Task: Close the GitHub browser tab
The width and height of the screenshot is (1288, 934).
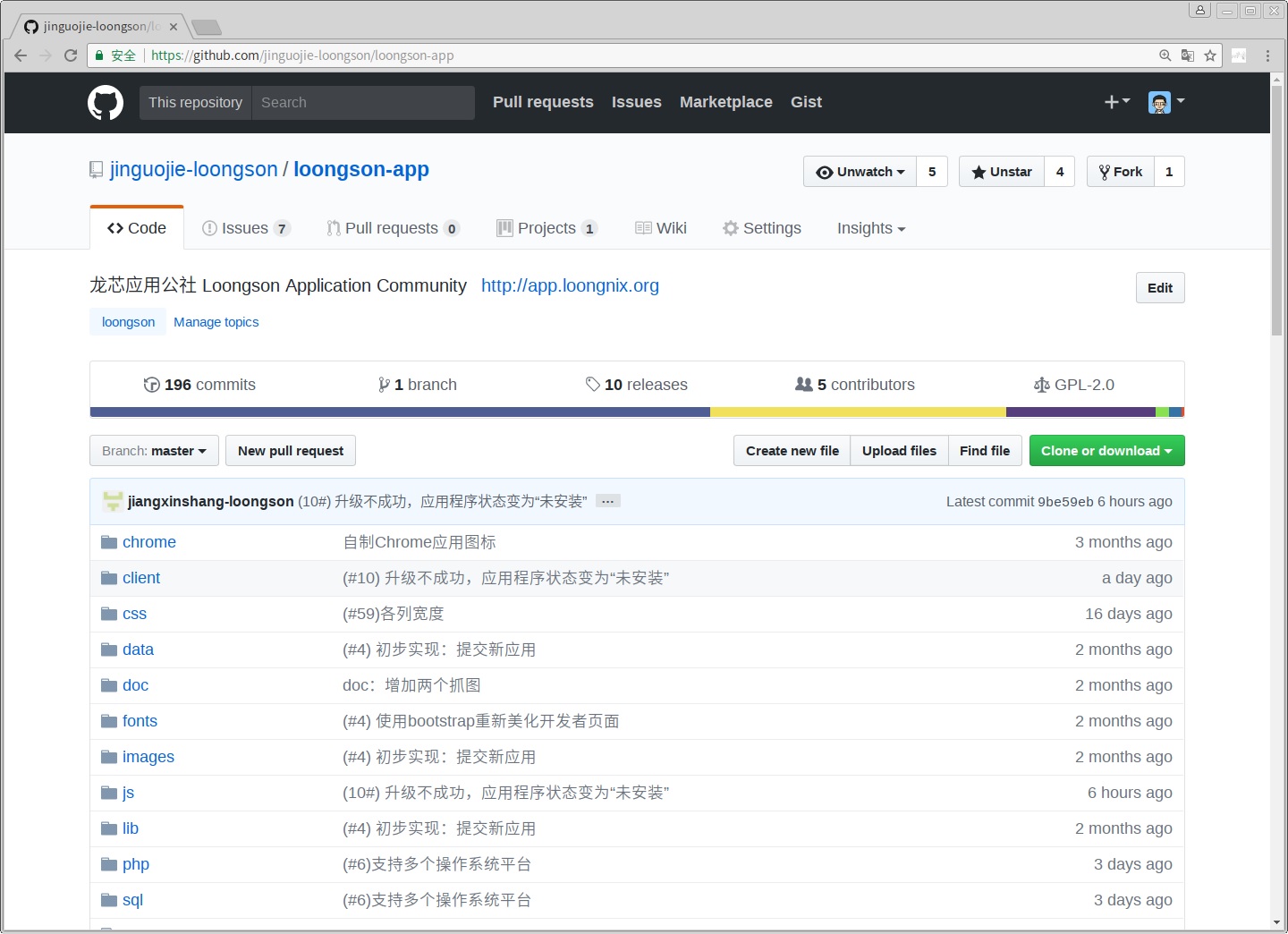Action: click(174, 27)
